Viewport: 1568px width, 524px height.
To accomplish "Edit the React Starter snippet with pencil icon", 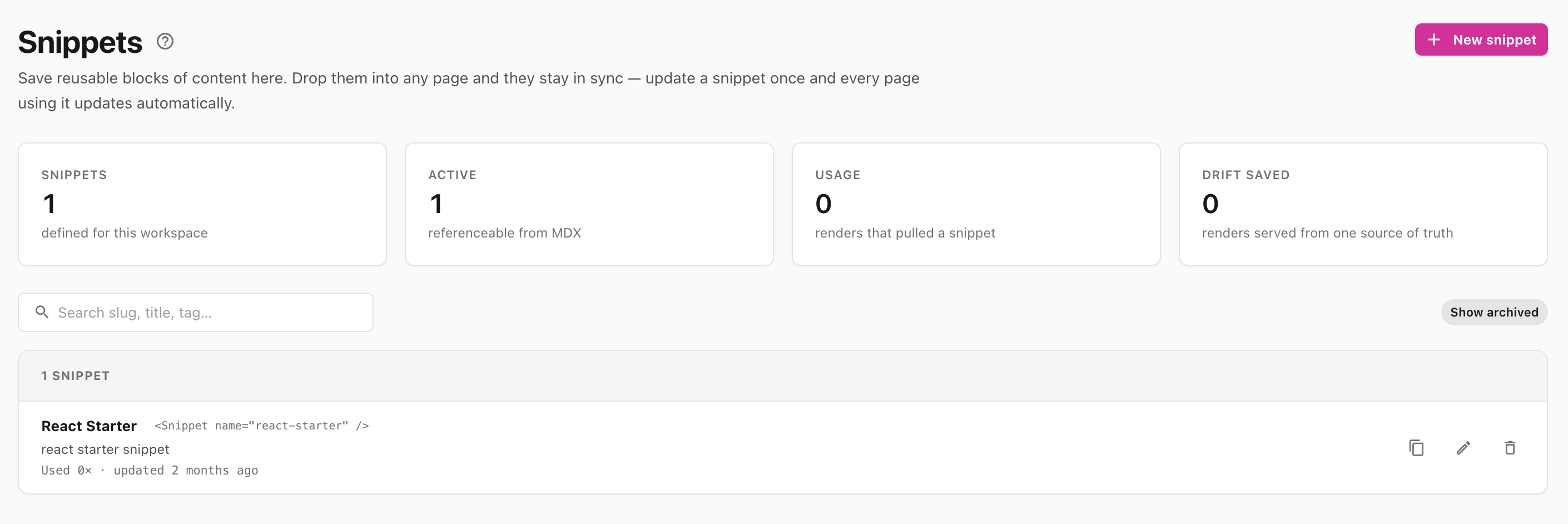I will point(1463,448).
